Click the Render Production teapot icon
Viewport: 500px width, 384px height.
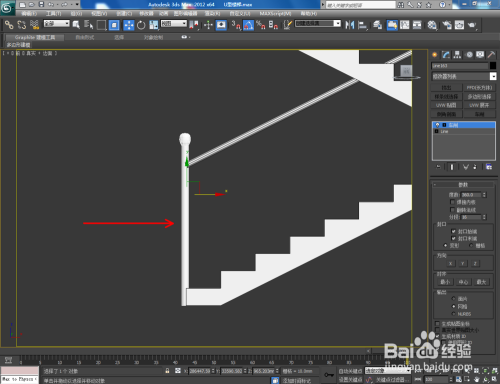click(x=472, y=25)
